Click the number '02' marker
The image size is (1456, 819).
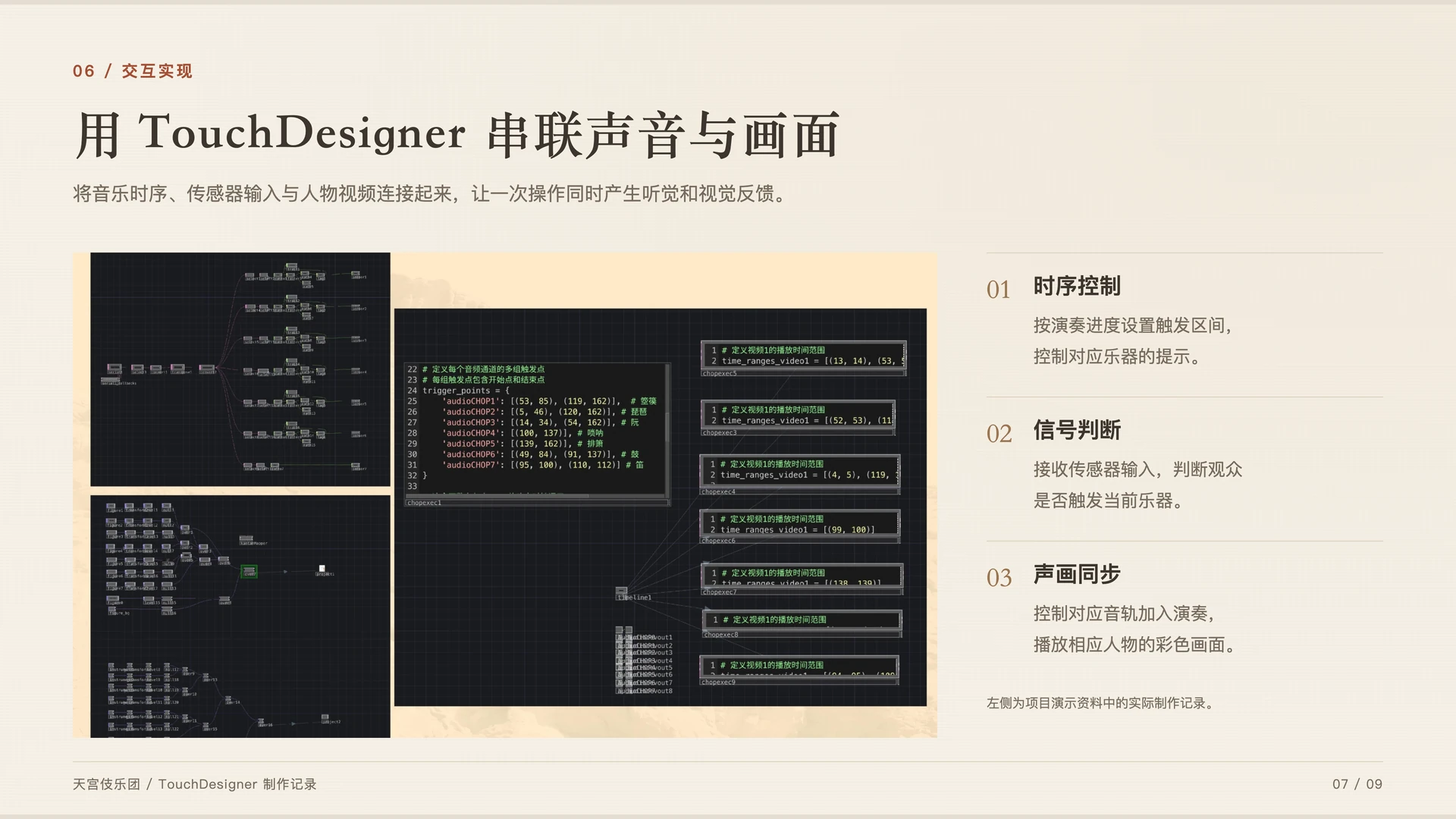click(999, 434)
